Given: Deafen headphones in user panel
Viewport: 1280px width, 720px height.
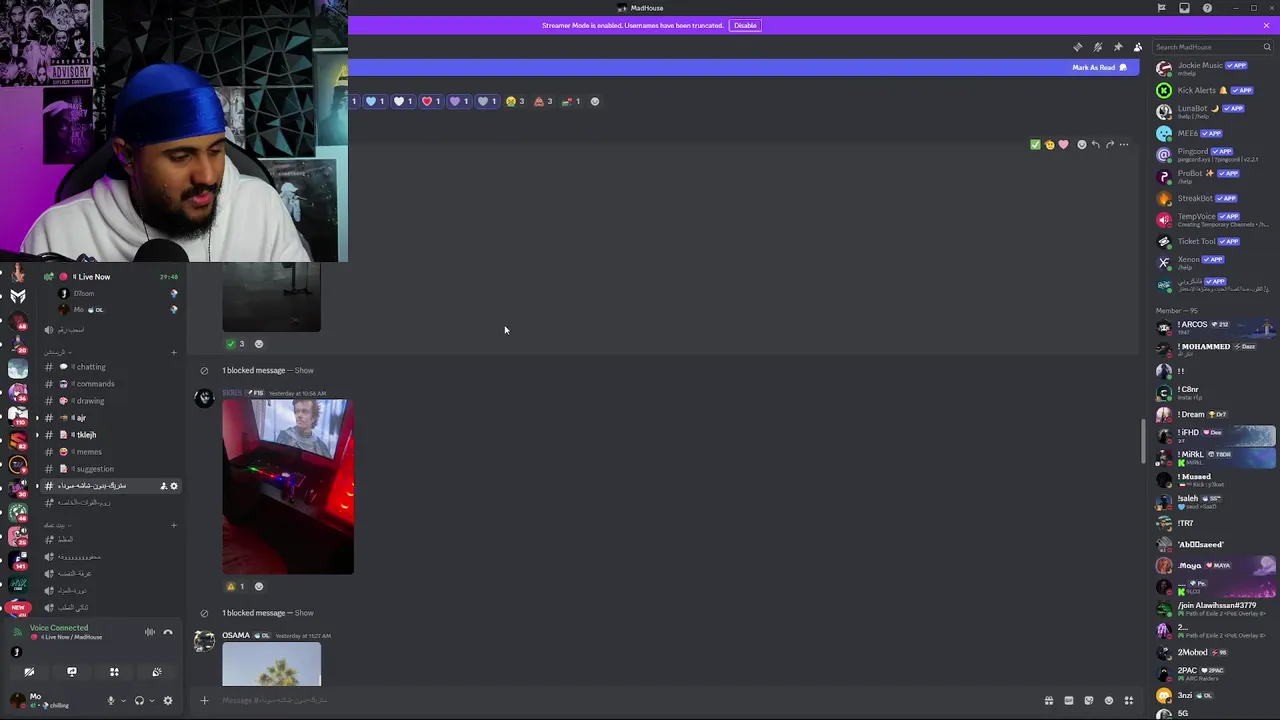Looking at the screenshot, I should [x=139, y=701].
